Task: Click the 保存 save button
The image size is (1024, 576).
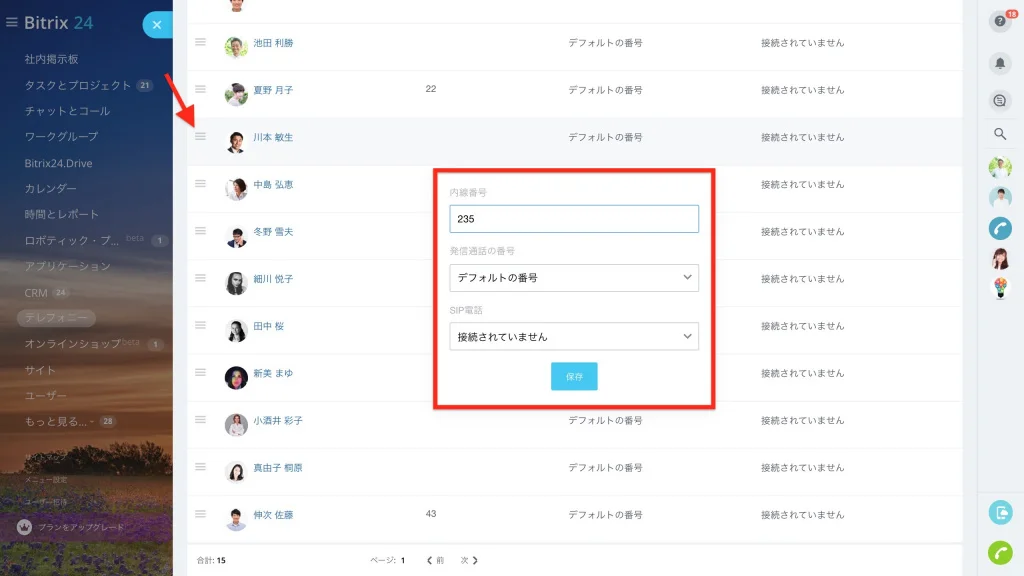Action: pyautogui.click(x=574, y=376)
